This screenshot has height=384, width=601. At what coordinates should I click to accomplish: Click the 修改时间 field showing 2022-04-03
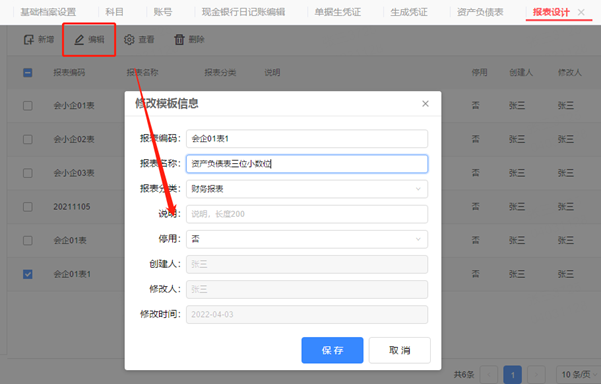[x=307, y=315]
